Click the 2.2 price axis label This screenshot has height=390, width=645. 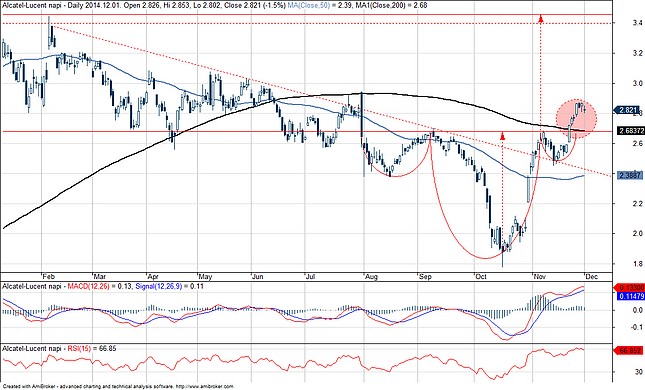[638, 204]
